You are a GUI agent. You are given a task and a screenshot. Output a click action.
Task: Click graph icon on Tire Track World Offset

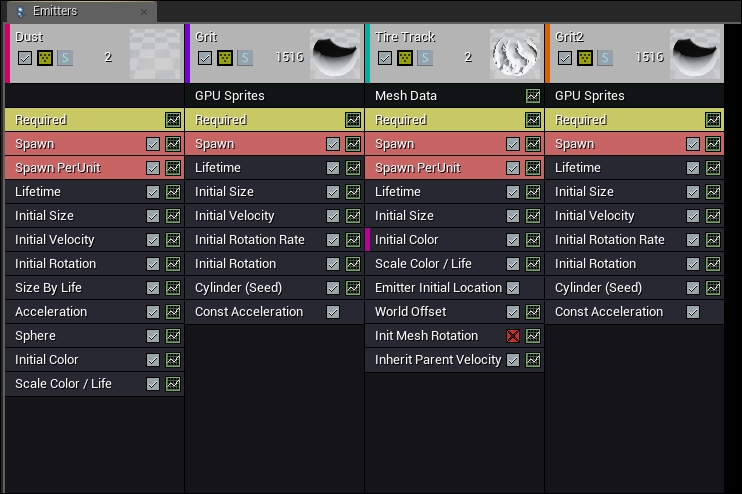(533, 312)
